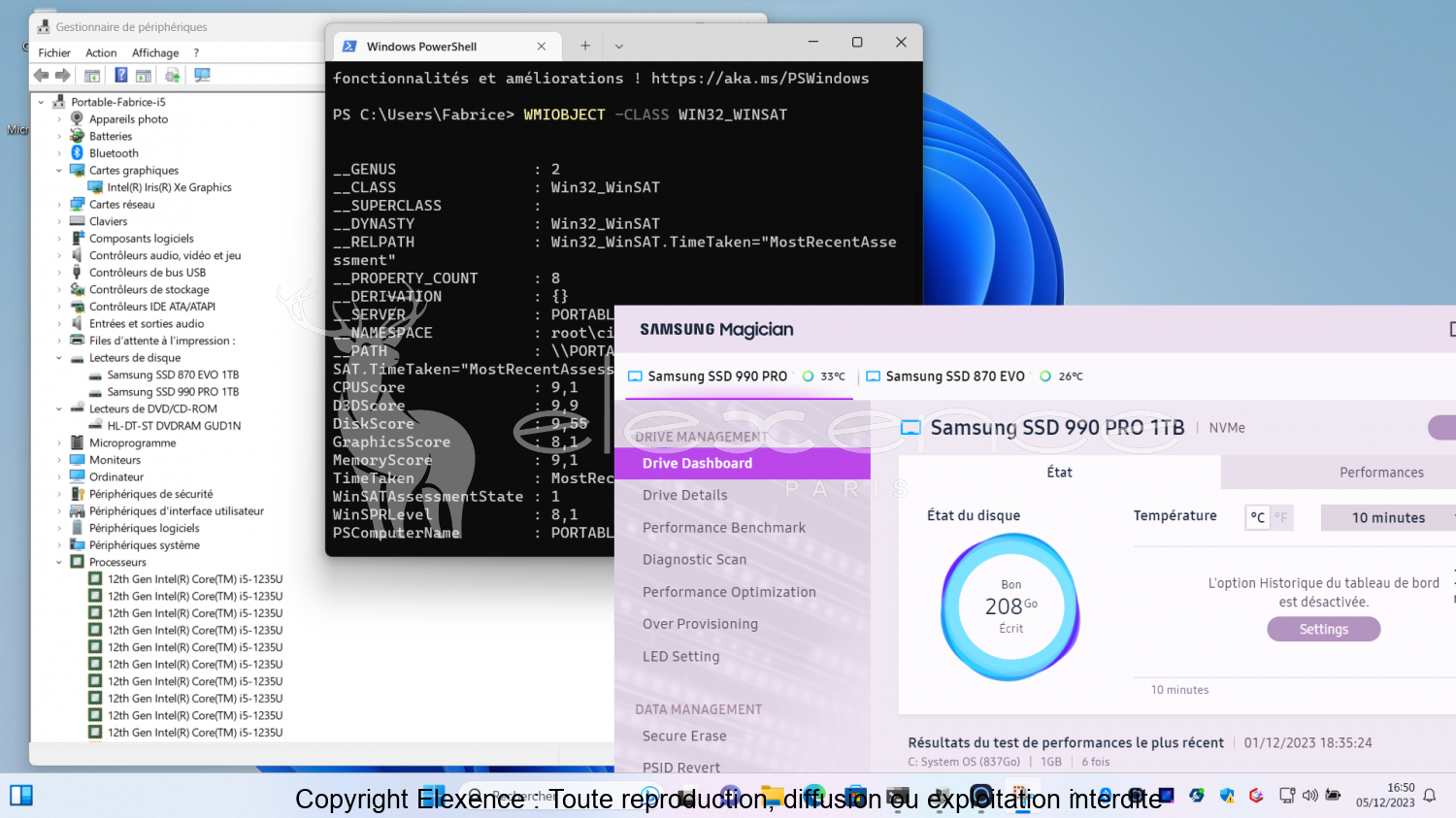Viewport: 1456px width, 818px height.
Task: Select Samsung SSD 870 EVO 1TB disk device
Action: [173, 375]
